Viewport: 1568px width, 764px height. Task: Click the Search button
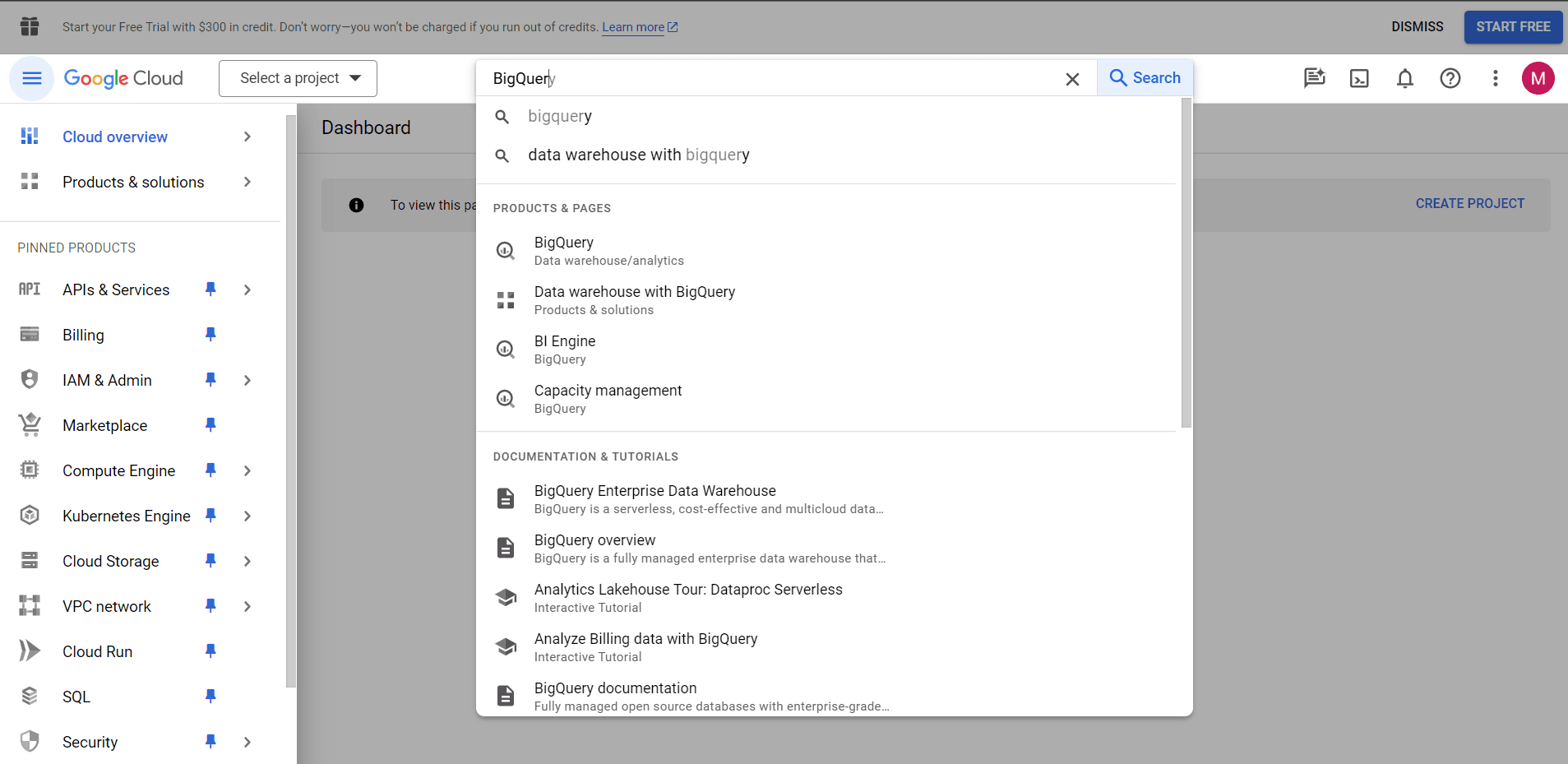pos(1145,78)
